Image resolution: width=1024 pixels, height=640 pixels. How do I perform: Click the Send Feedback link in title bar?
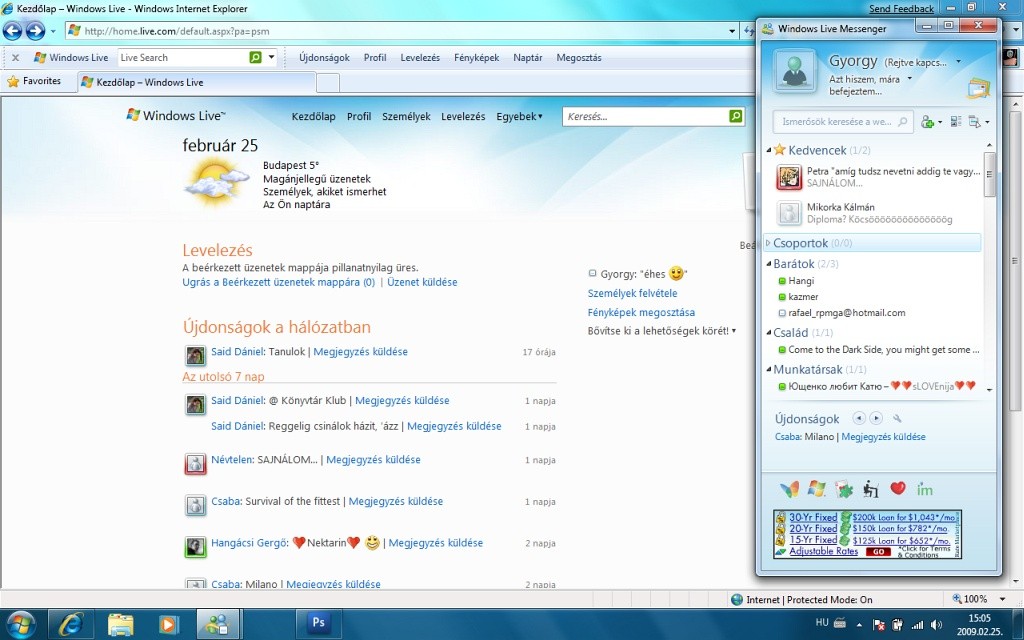tap(901, 8)
